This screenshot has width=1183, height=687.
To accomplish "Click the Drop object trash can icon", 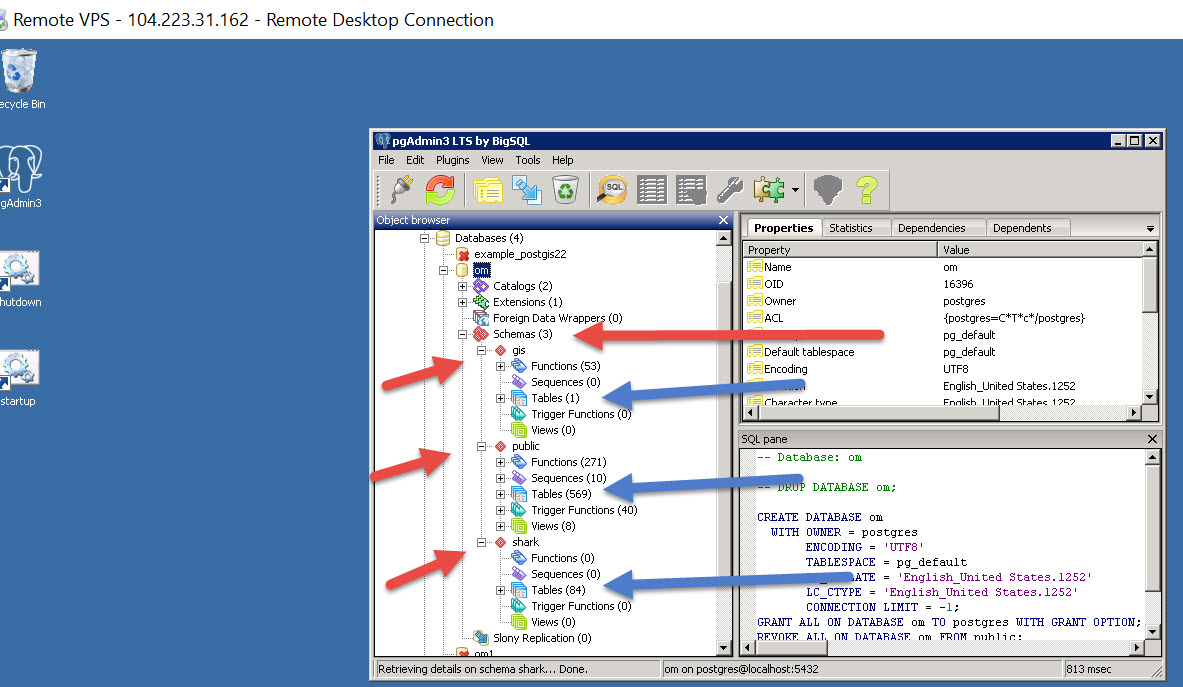I will pyautogui.click(x=566, y=189).
